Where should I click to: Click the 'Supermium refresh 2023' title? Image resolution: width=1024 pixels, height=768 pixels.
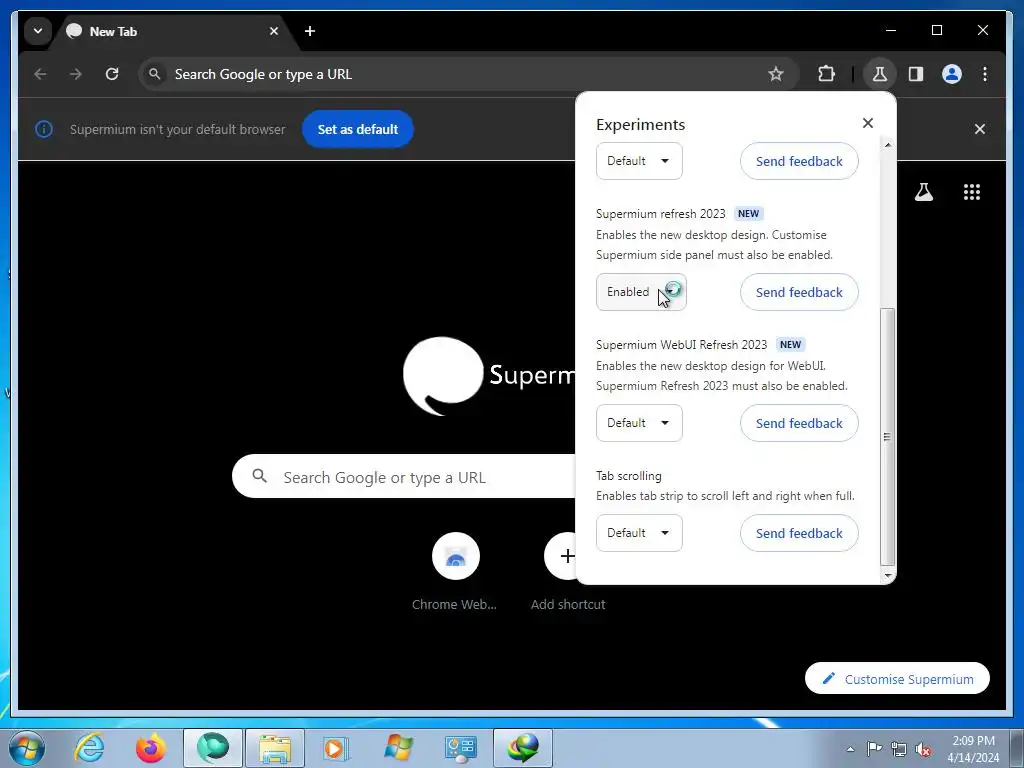660,214
